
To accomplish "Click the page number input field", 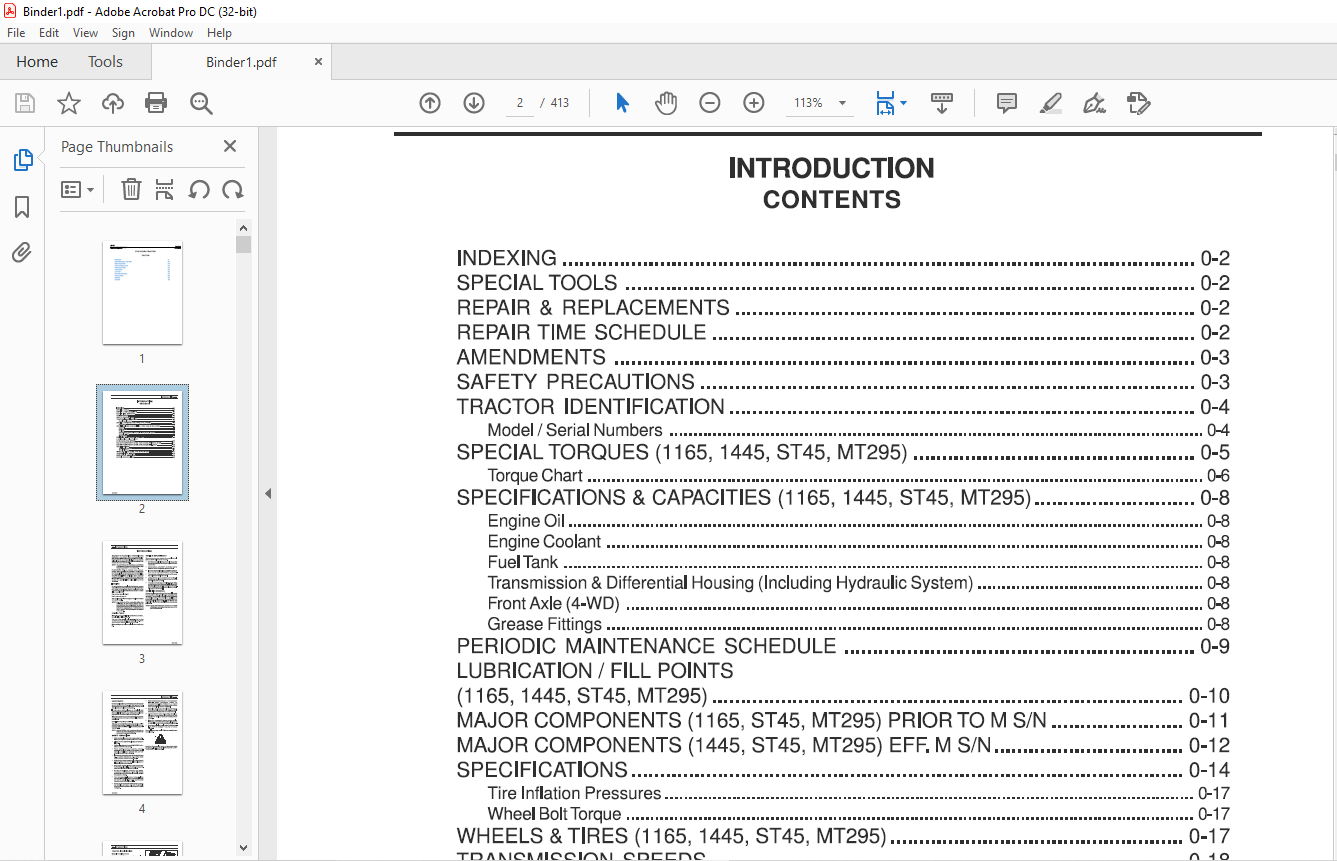I will tap(520, 103).
